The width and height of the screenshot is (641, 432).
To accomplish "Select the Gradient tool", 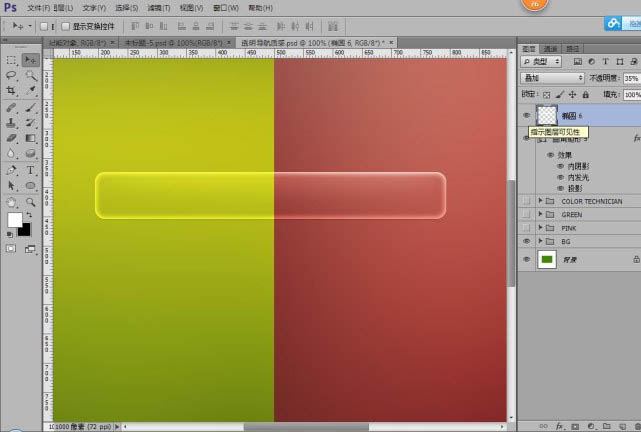I will (x=30, y=138).
